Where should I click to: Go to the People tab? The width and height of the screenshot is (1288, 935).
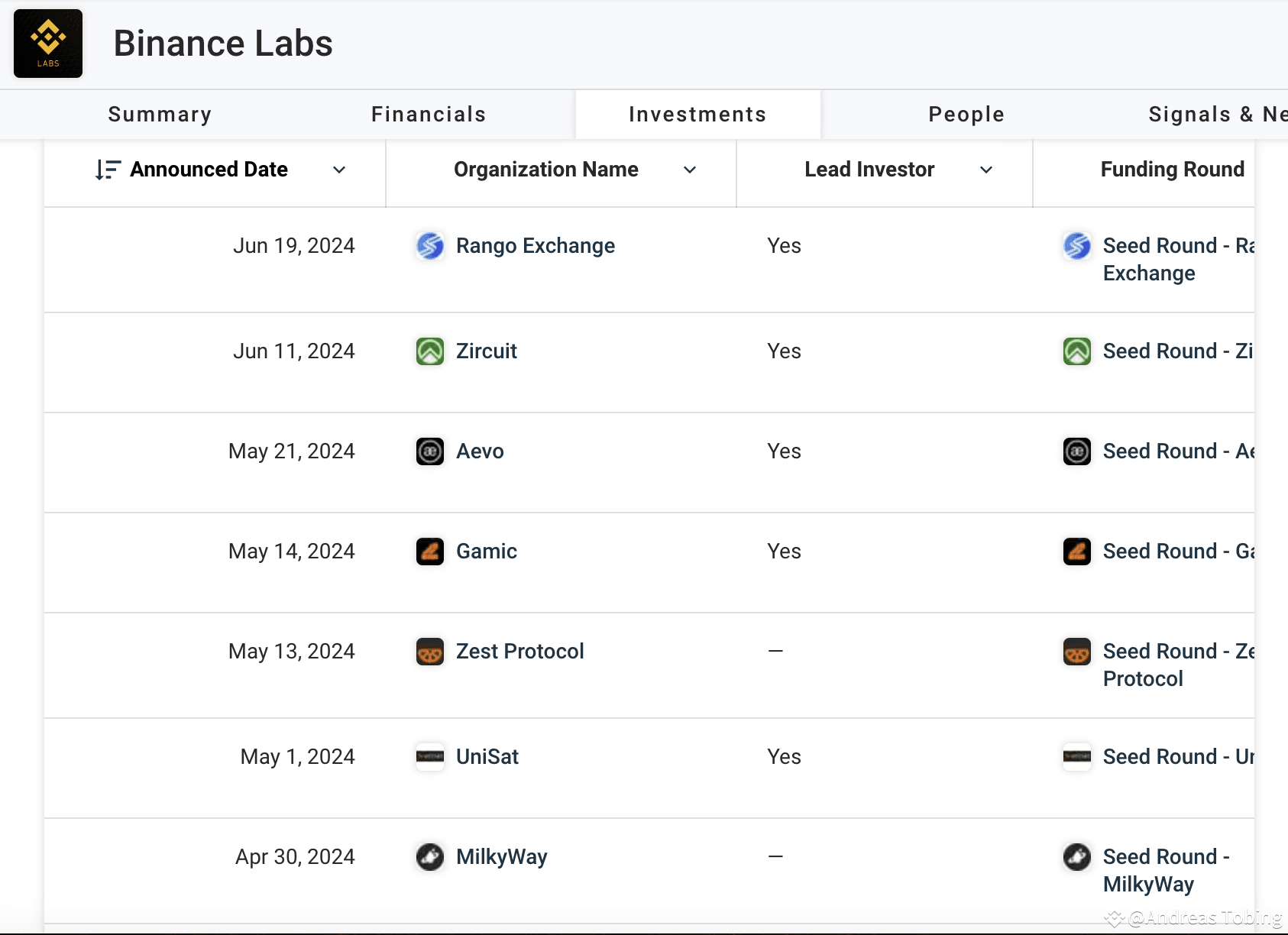pos(966,115)
